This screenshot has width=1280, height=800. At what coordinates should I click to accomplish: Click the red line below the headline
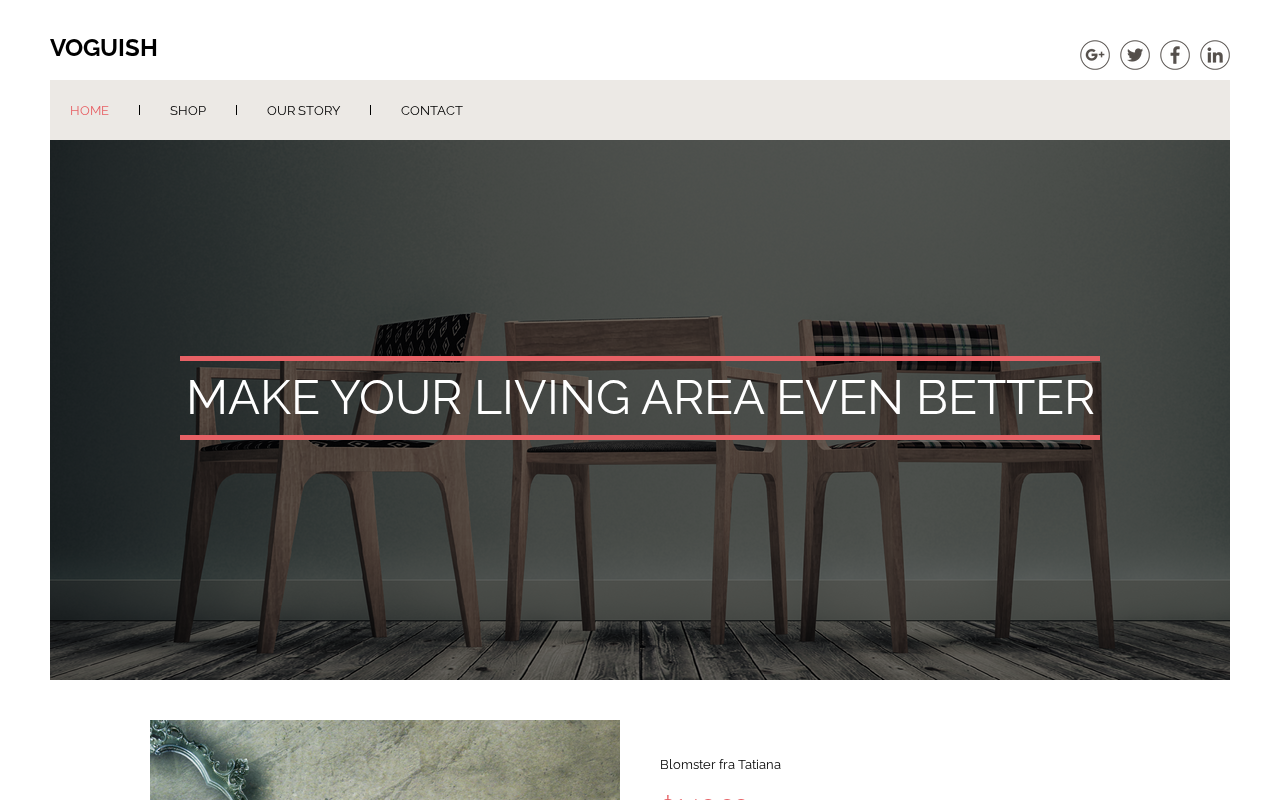coord(640,437)
